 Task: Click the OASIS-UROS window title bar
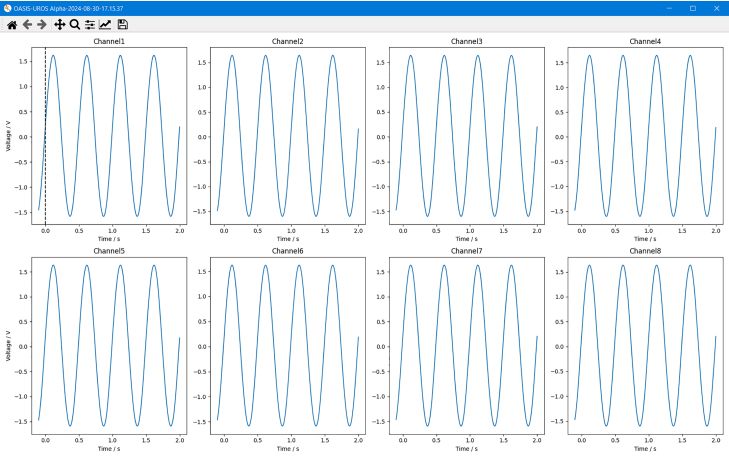tap(325, 8)
